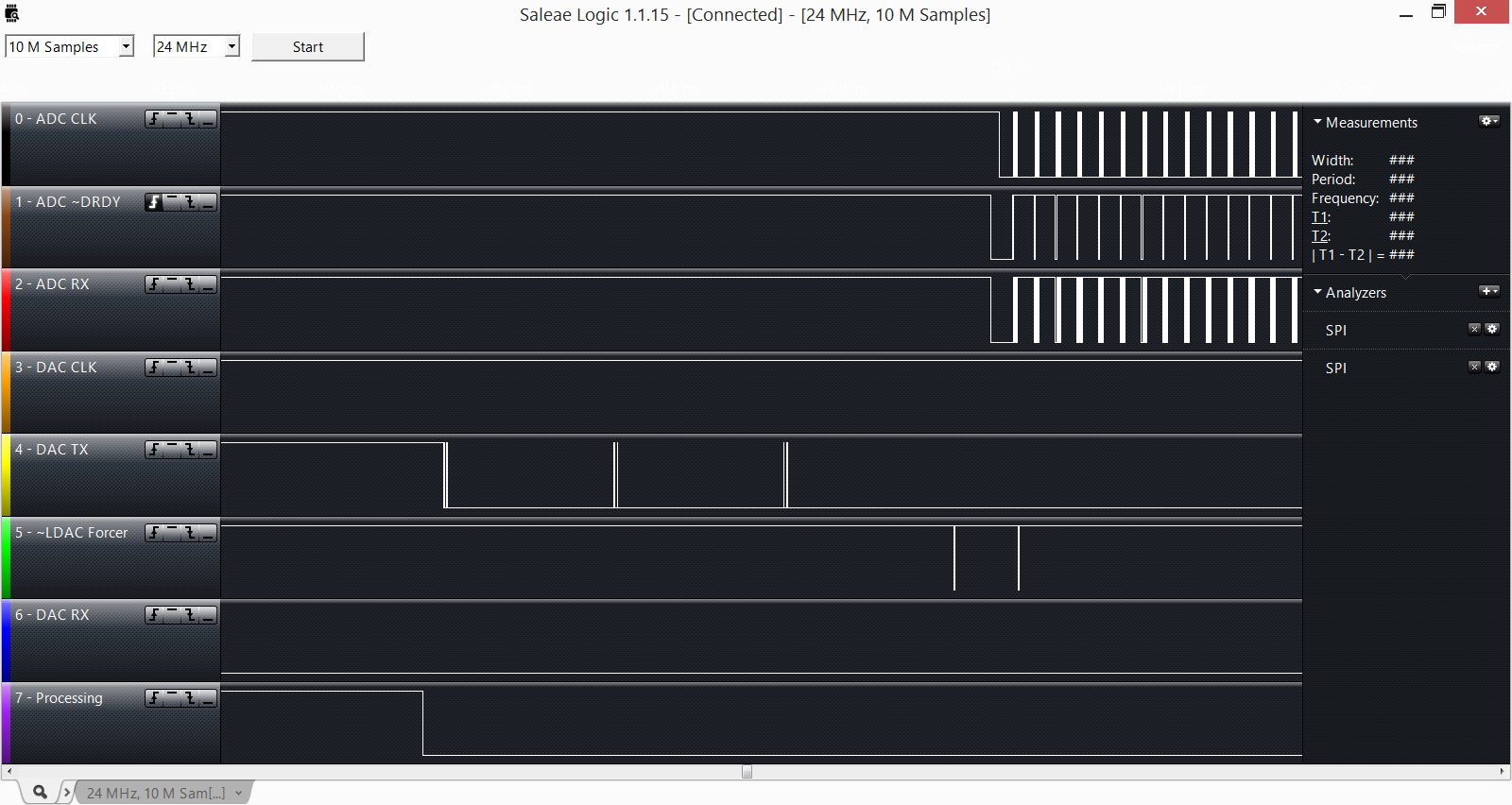Screen dimensions: 1512x805
Task: Open the add analyzer plus dropdown
Action: point(1489,291)
